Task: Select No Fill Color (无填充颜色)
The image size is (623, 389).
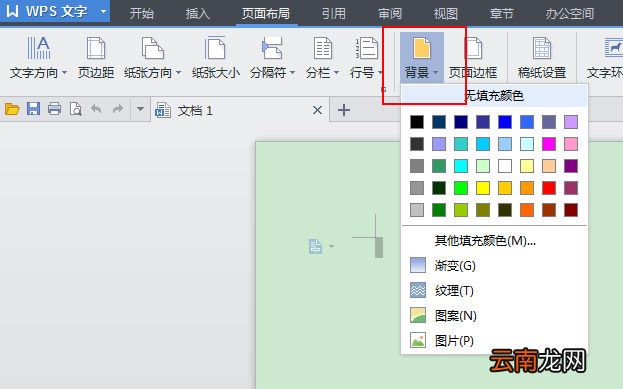Action: tap(494, 95)
